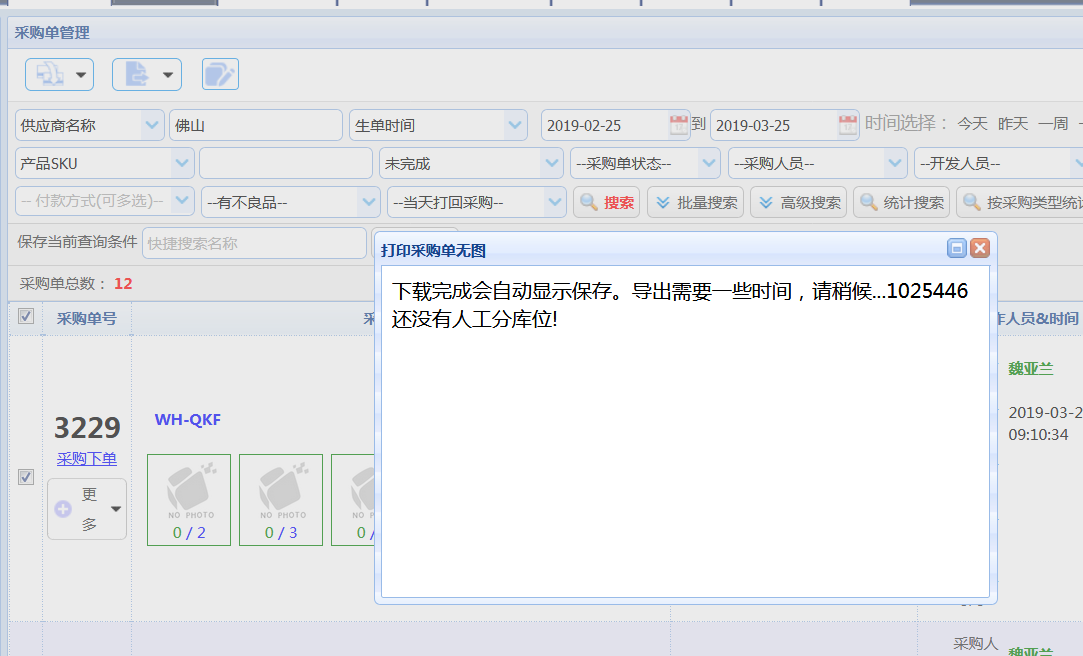Open the end date calendar picker icon
This screenshot has height=656, width=1083.
pos(847,125)
